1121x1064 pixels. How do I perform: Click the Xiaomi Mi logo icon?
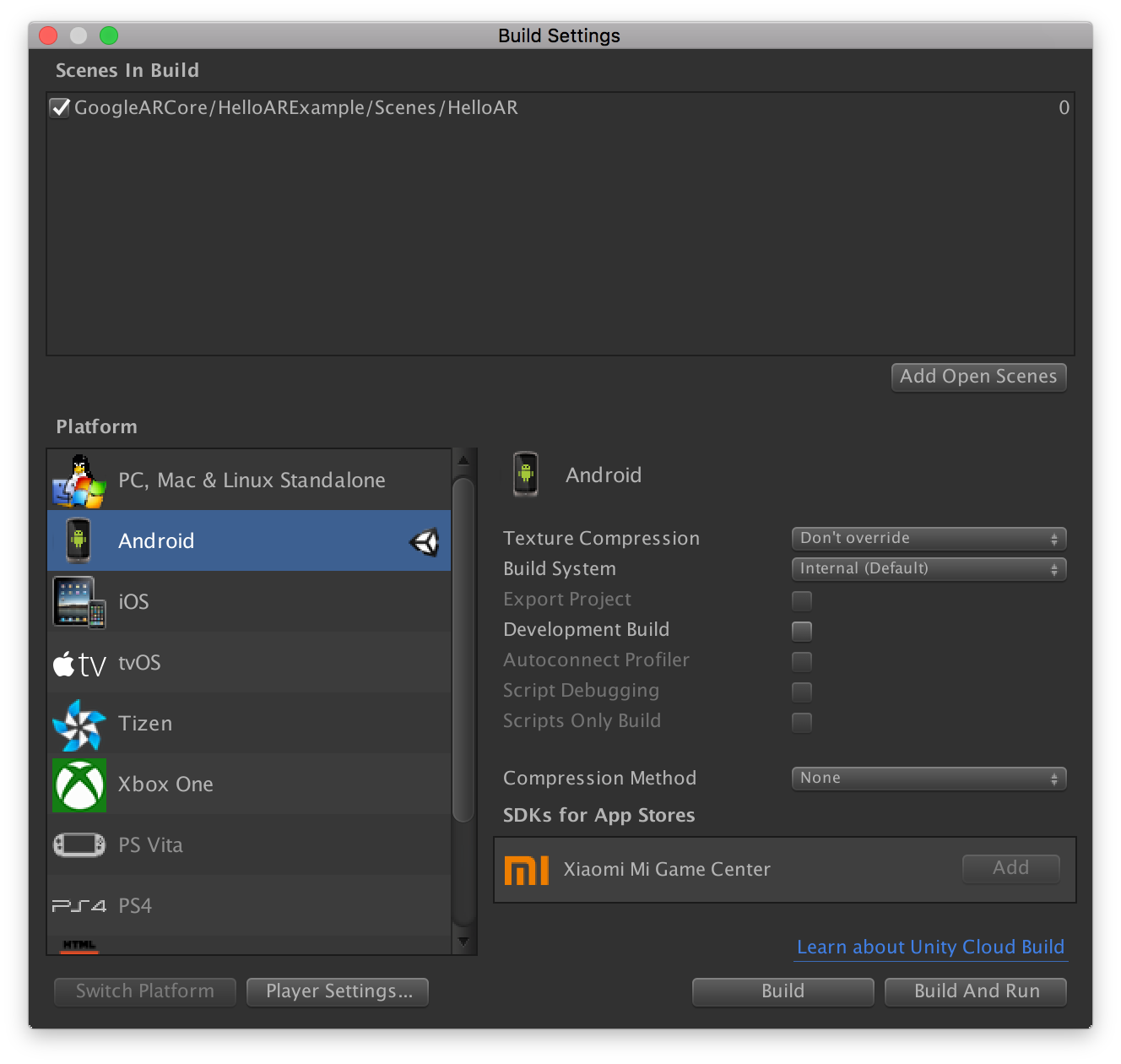click(526, 870)
